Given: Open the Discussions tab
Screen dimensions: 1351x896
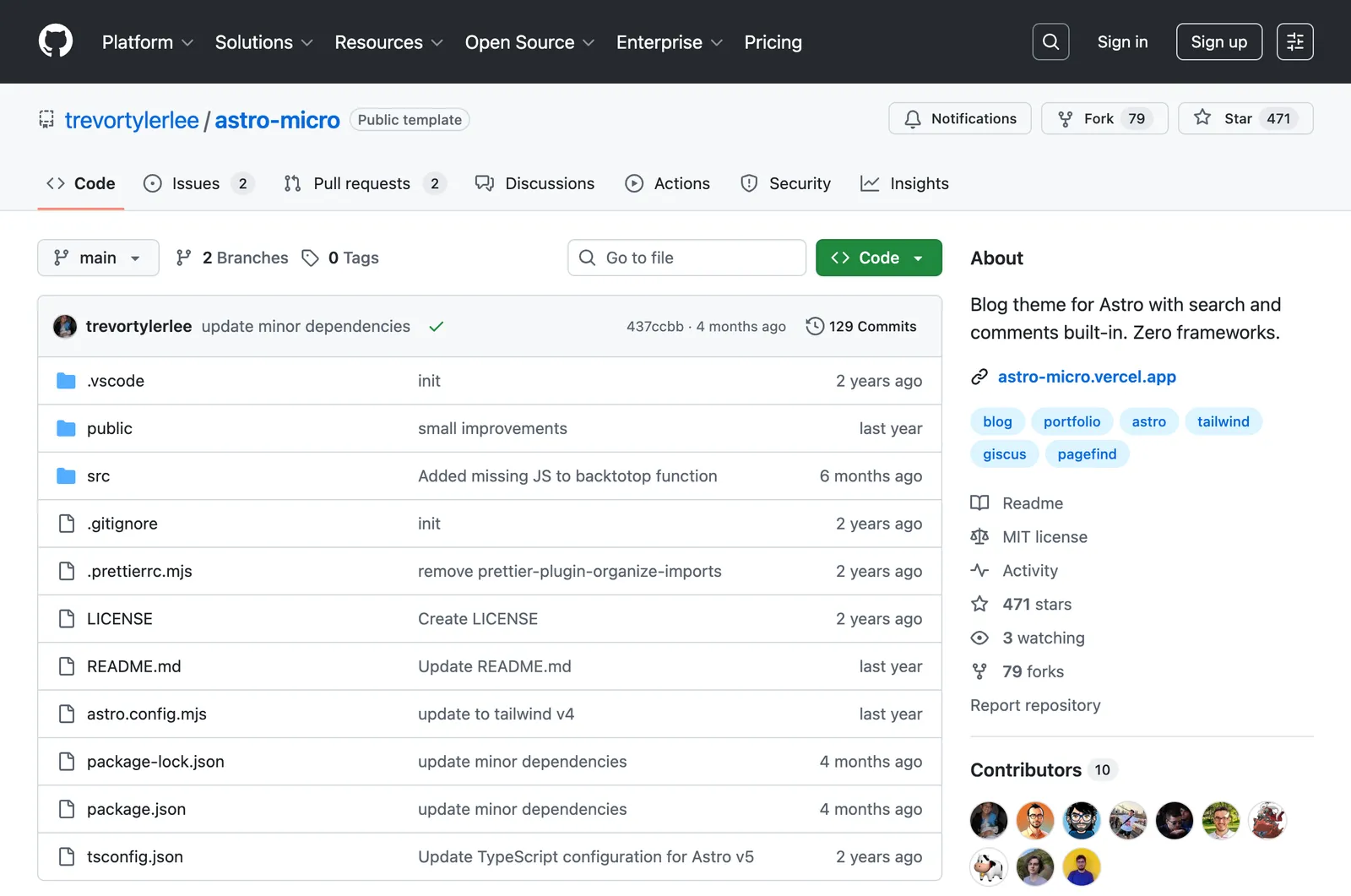Looking at the screenshot, I should click(535, 183).
